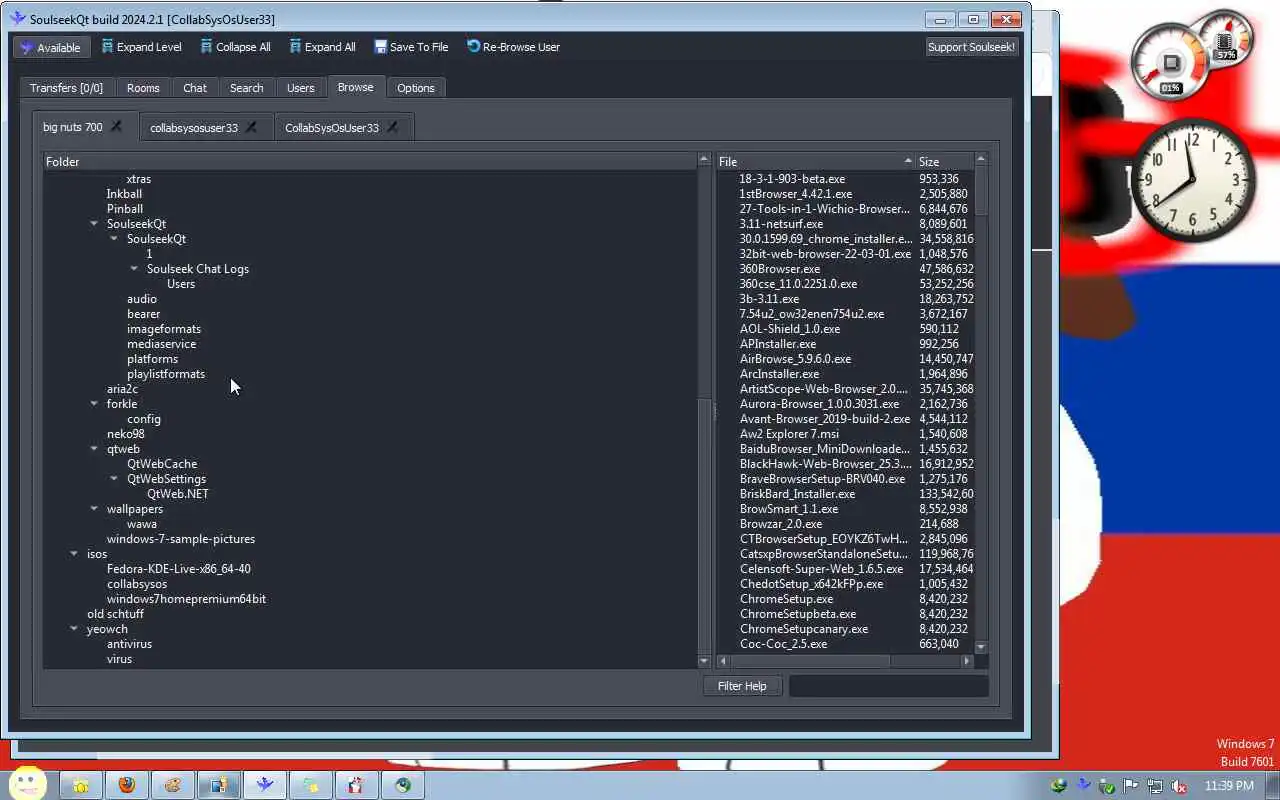This screenshot has height=800, width=1280.
Task: Select the big nuts 700 user tab
Action: [73, 127]
